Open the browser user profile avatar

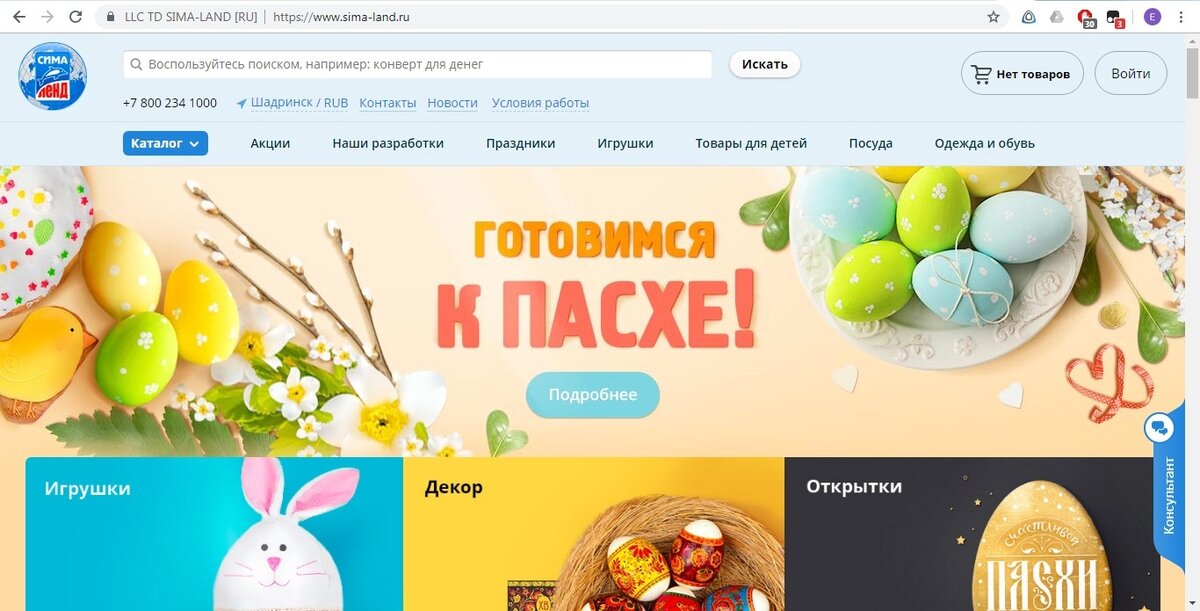[1153, 17]
